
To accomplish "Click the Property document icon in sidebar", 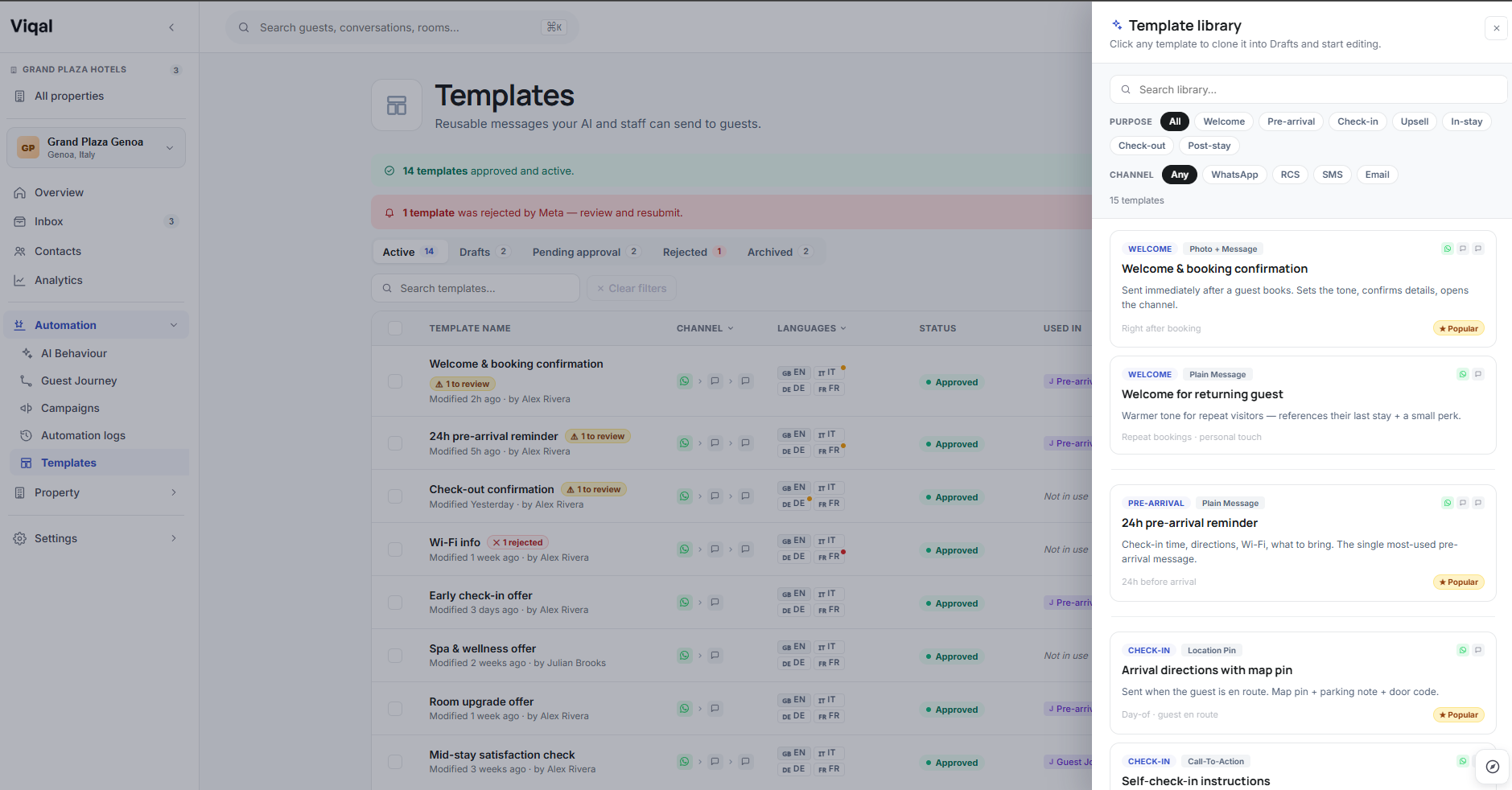I will pos(20,493).
